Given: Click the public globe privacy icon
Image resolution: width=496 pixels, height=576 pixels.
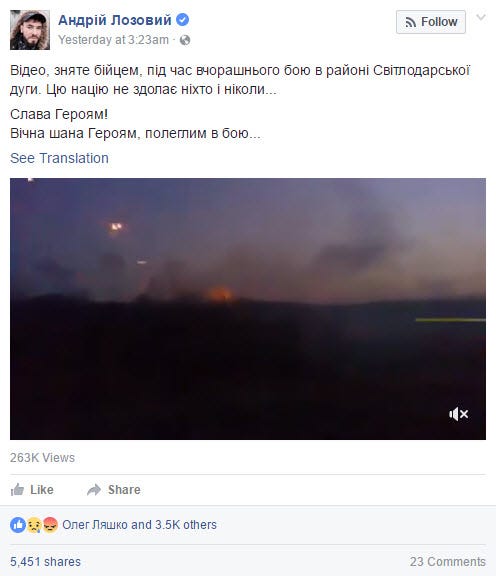Looking at the screenshot, I should pyautogui.click(x=185, y=40).
